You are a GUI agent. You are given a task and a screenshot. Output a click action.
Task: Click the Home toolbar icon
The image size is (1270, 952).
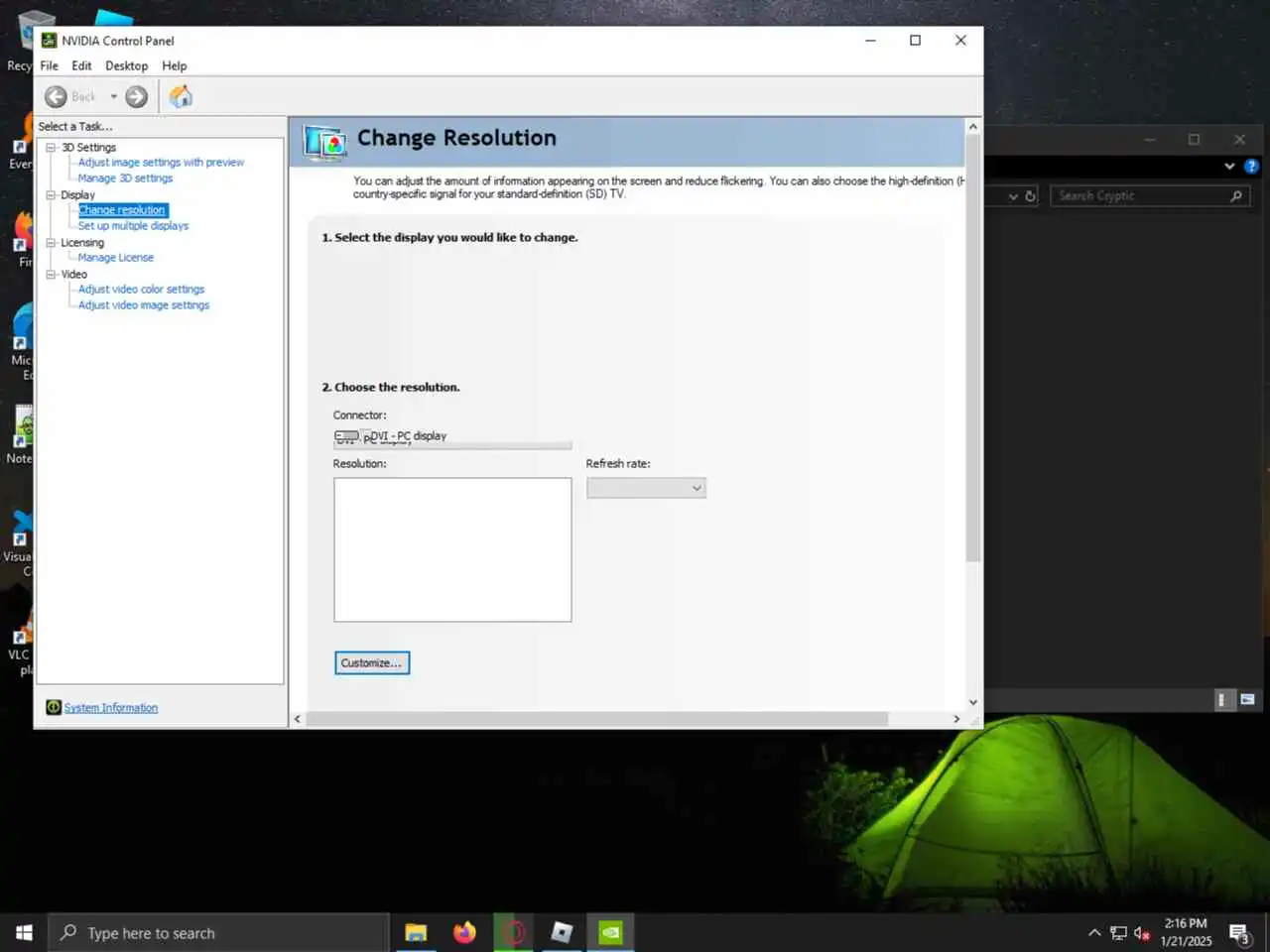coord(181,96)
